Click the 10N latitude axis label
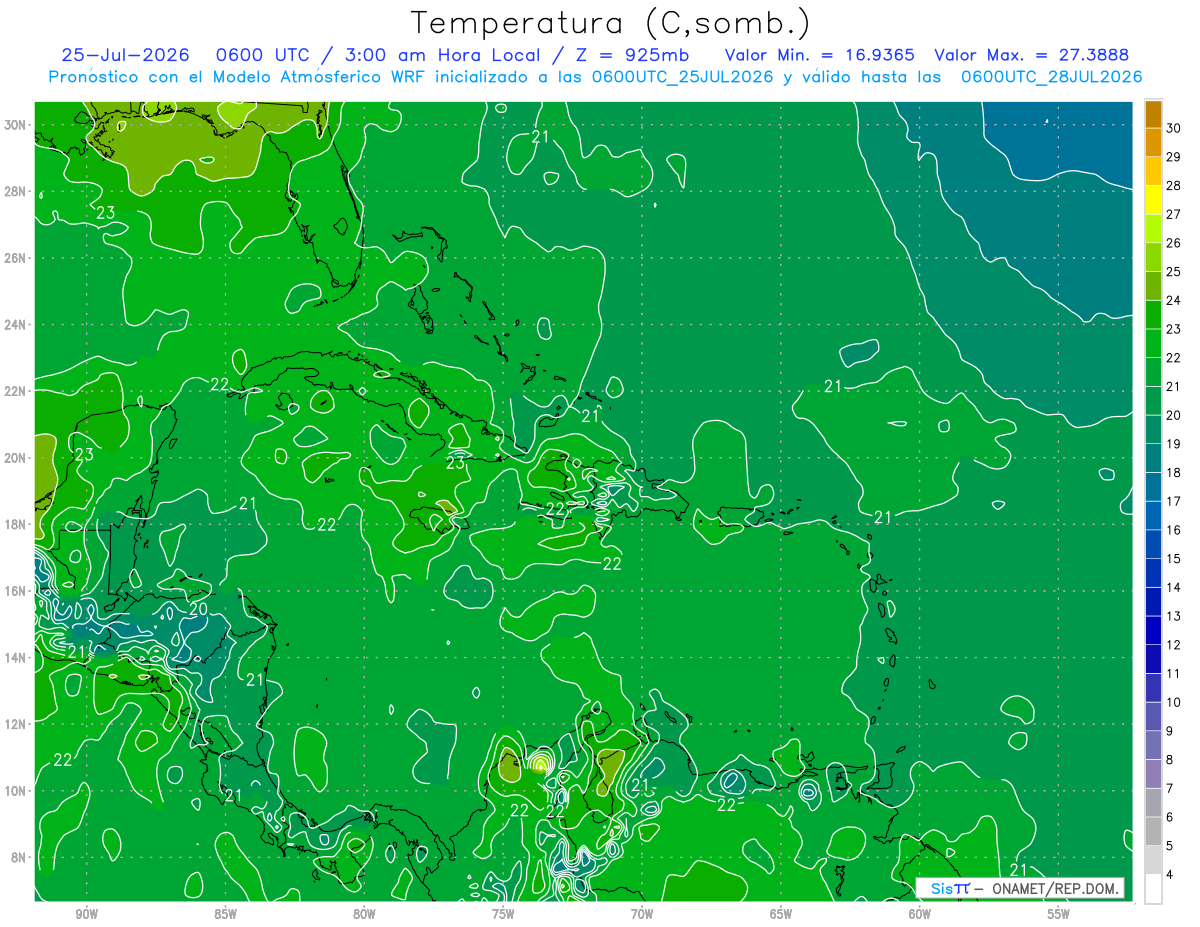This screenshot has width=1200, height=927. click(16, 790)
